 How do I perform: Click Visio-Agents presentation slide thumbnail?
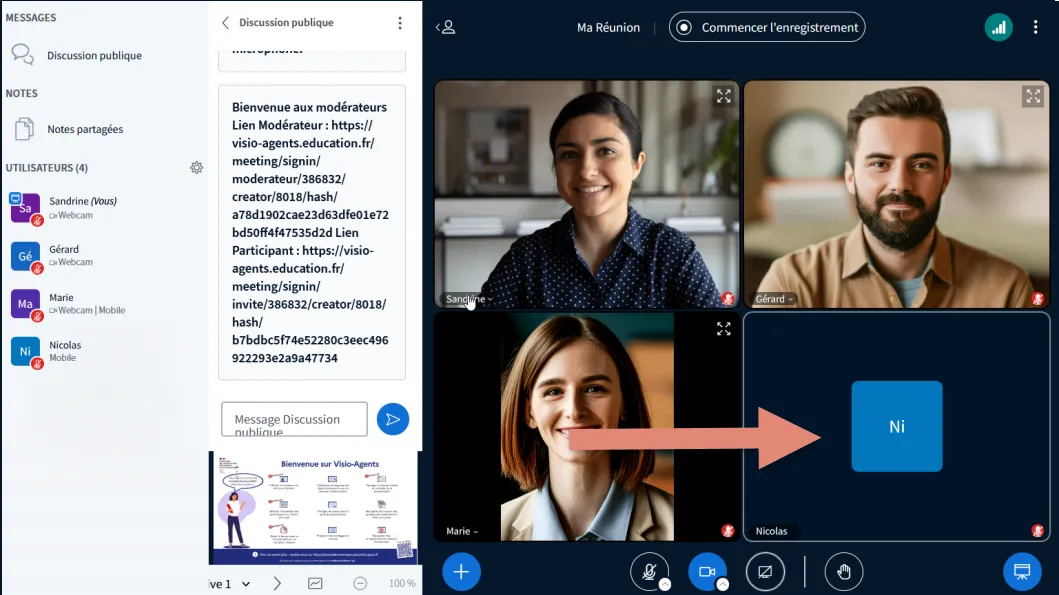point(313,508)
